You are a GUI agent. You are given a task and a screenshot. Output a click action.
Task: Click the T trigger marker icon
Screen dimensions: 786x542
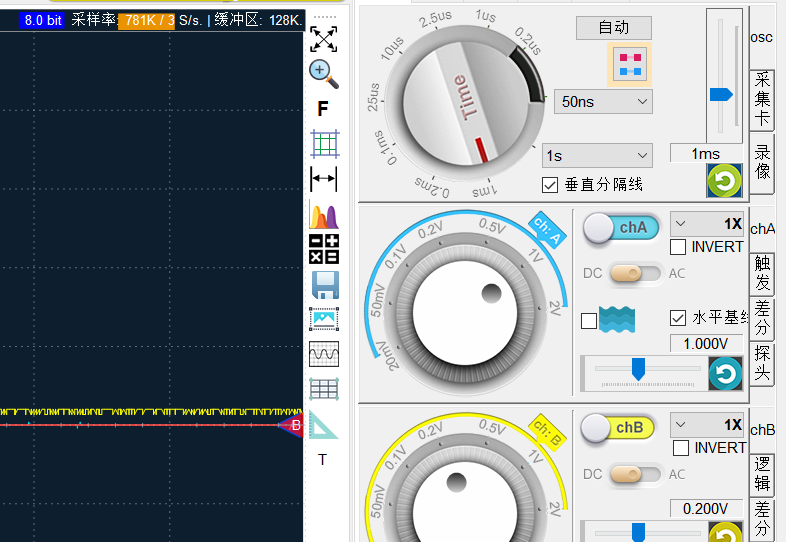coord(322,459)
